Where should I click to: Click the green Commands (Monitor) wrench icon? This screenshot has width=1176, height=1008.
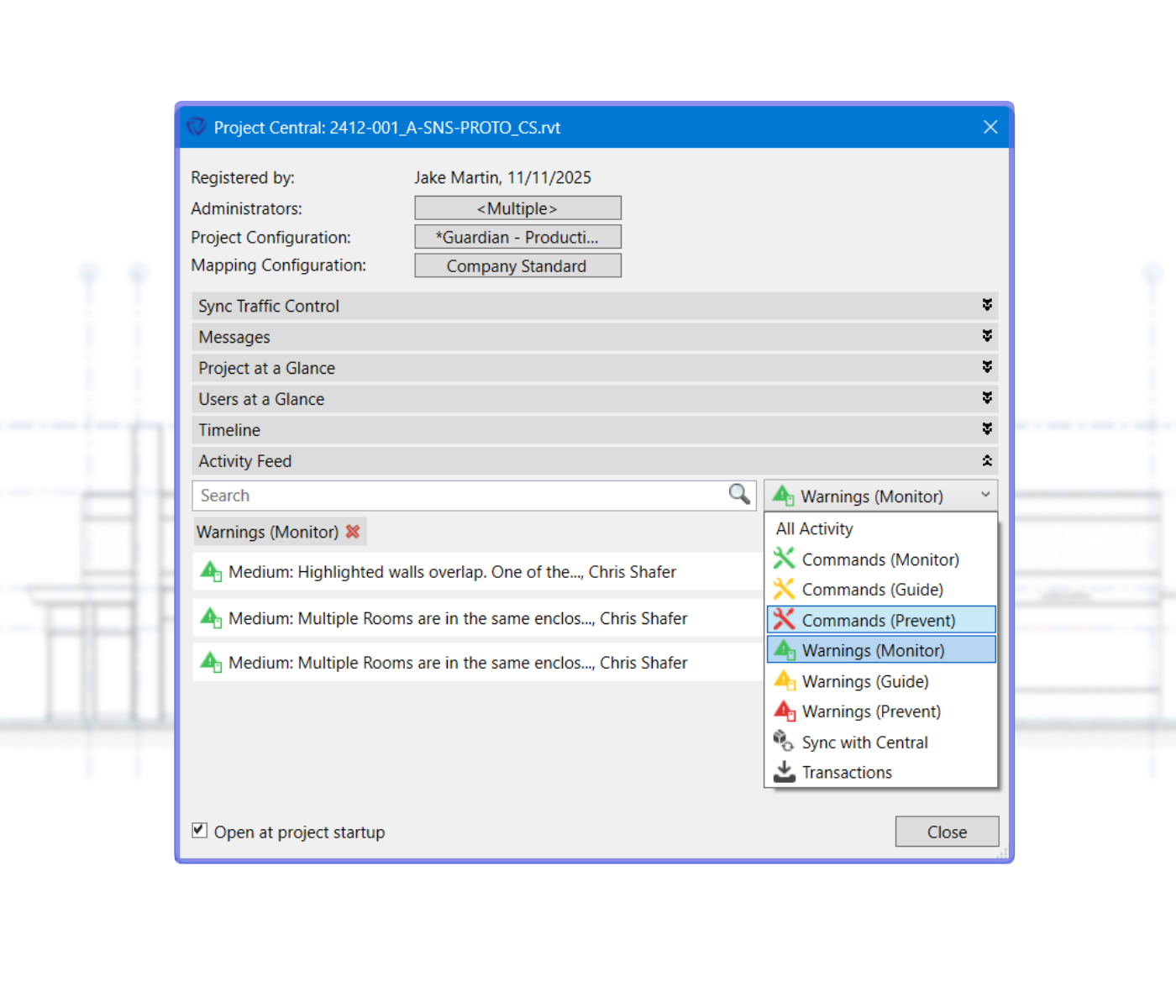[783, 559]
